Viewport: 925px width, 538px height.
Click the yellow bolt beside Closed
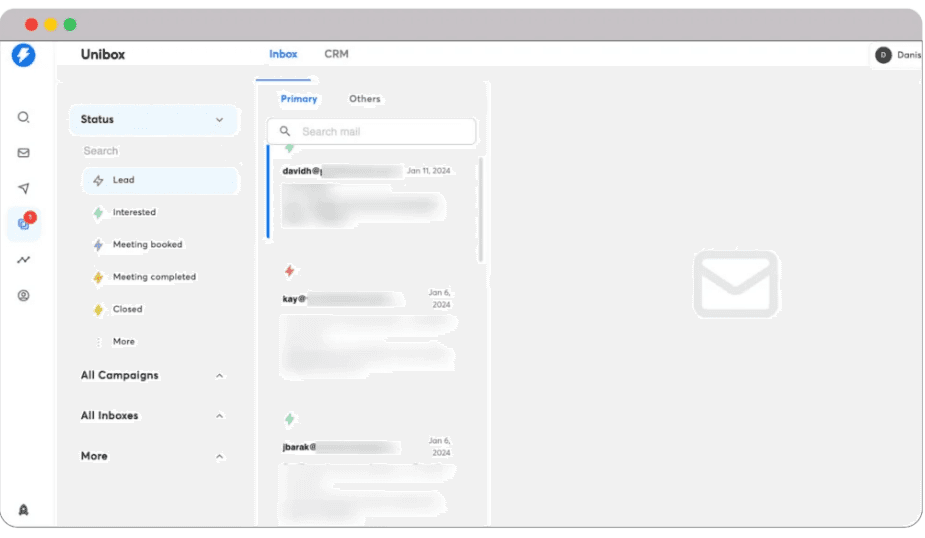[x=99, y=310]
